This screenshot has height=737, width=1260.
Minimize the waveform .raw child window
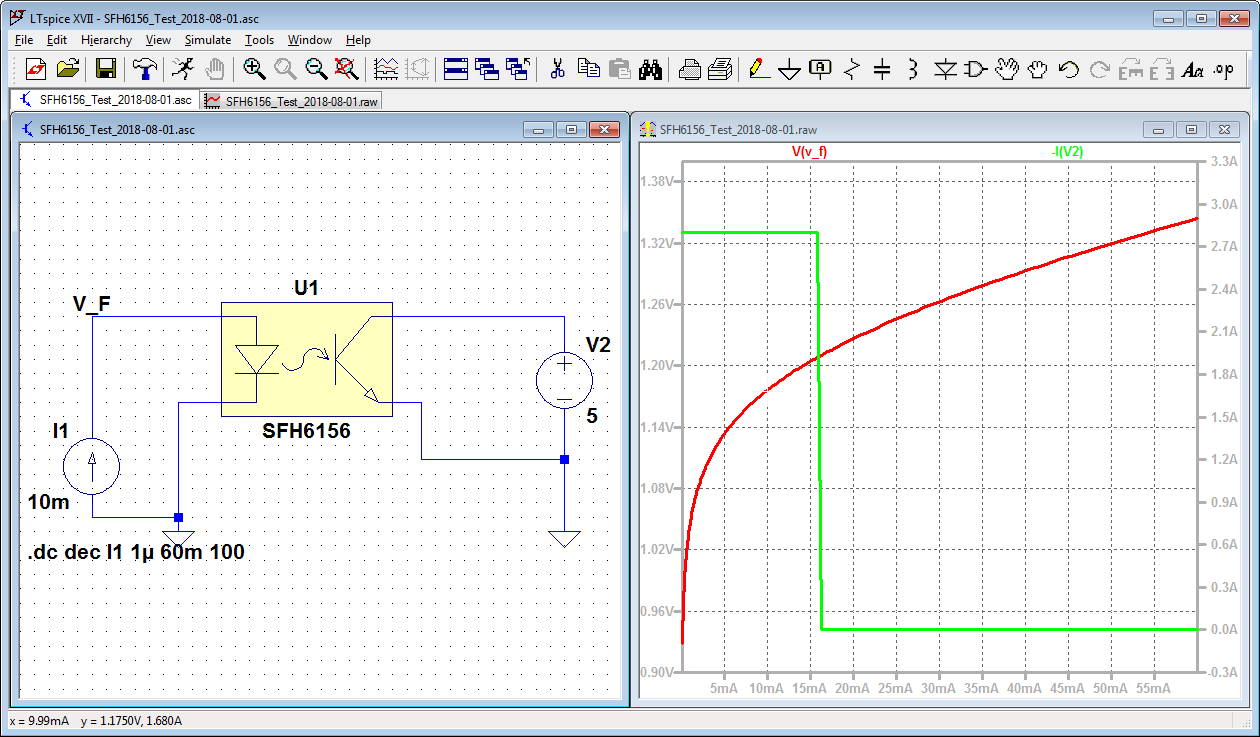tap(1158, 130)
